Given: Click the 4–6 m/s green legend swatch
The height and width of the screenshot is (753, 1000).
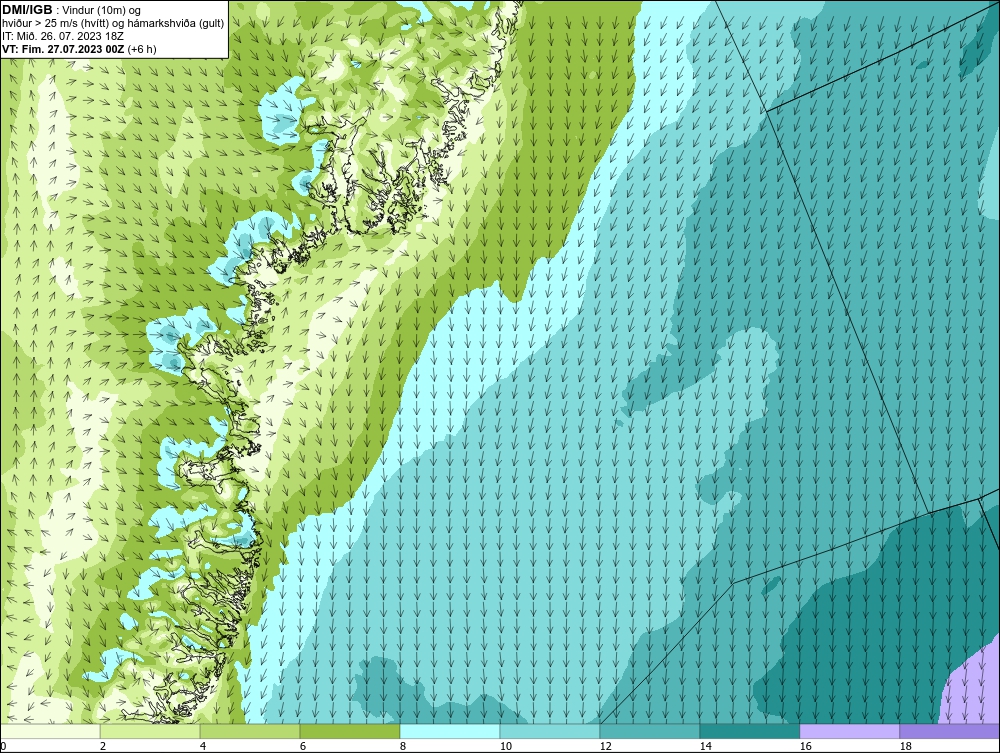Looking at the screenshot, I should pyautogui.click(x=250, y=731).
